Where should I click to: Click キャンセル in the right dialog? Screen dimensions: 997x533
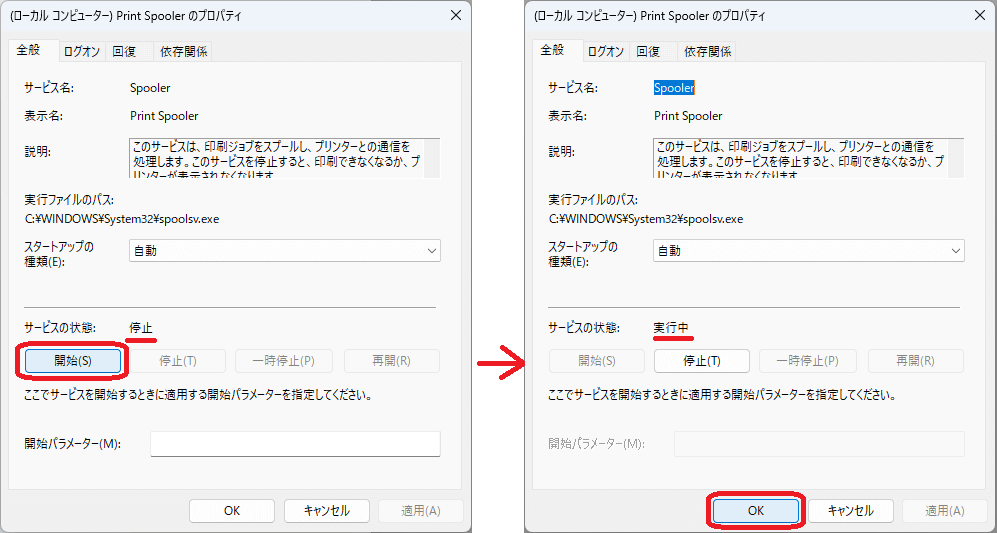[850, 510]
